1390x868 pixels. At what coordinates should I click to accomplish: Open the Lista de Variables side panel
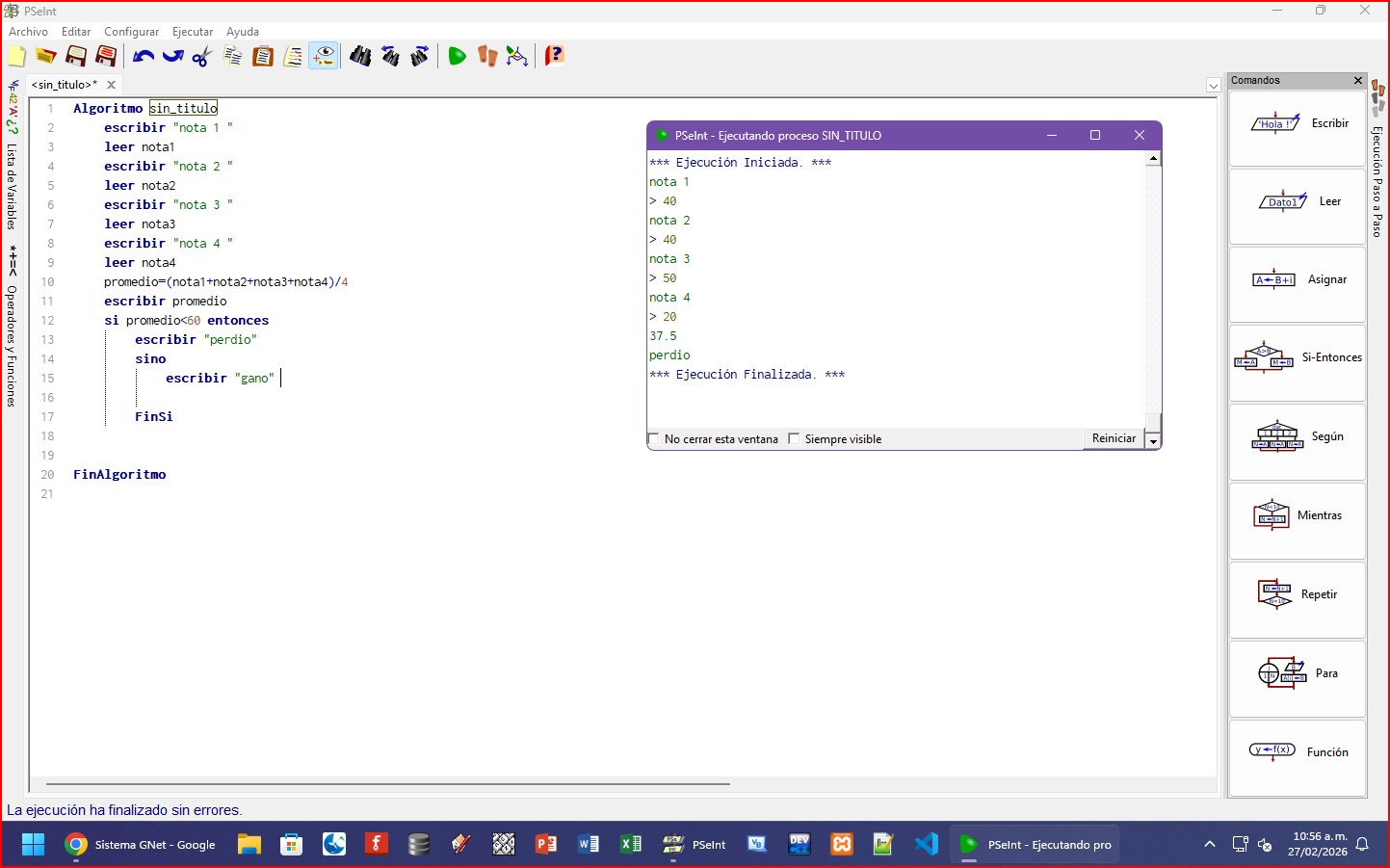click(12, 185)
